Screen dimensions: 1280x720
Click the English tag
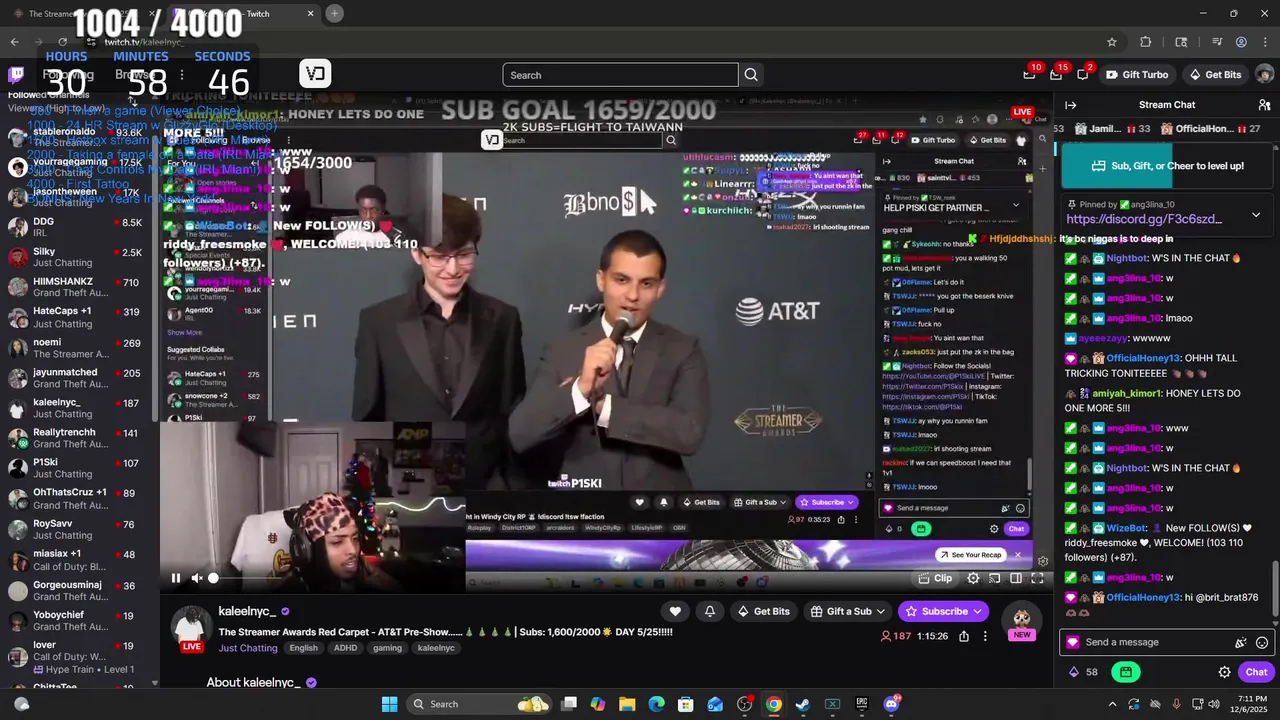(x=303, y=648)
